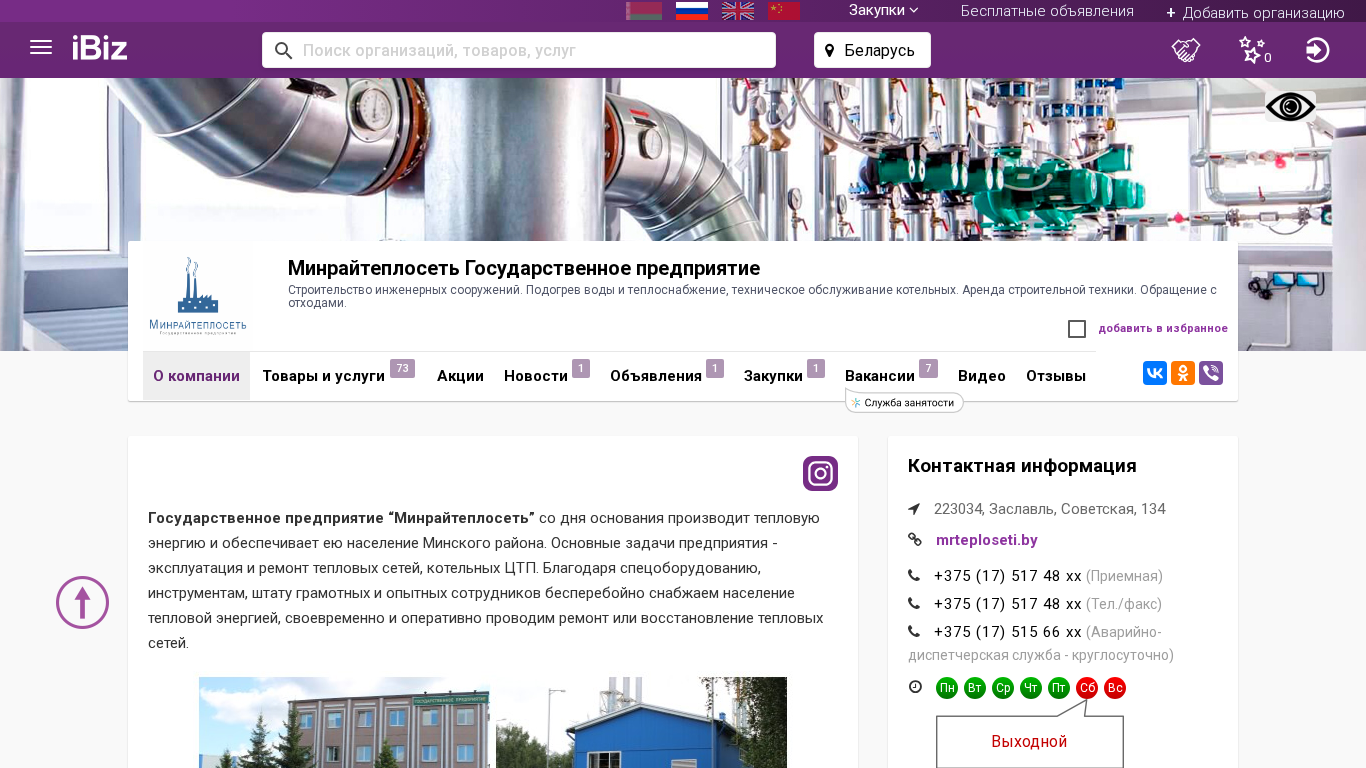Image resolution: width=1366 pixels, height=768 pixels.
Task: Click Добавить организацию link
Action: pyautogui.click(x=1255, y=12)
